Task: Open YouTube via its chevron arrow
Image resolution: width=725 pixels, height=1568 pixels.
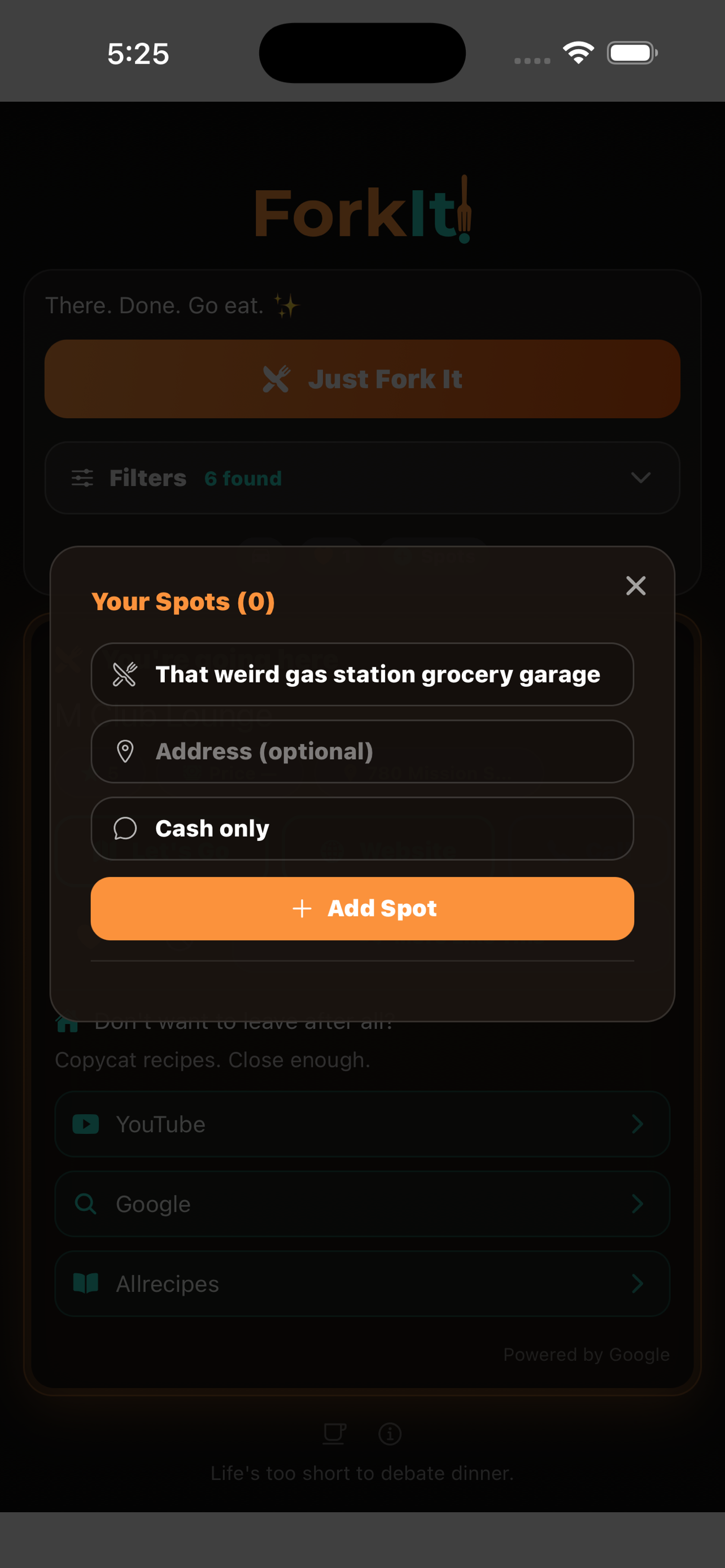Action: click(637, 1124)
